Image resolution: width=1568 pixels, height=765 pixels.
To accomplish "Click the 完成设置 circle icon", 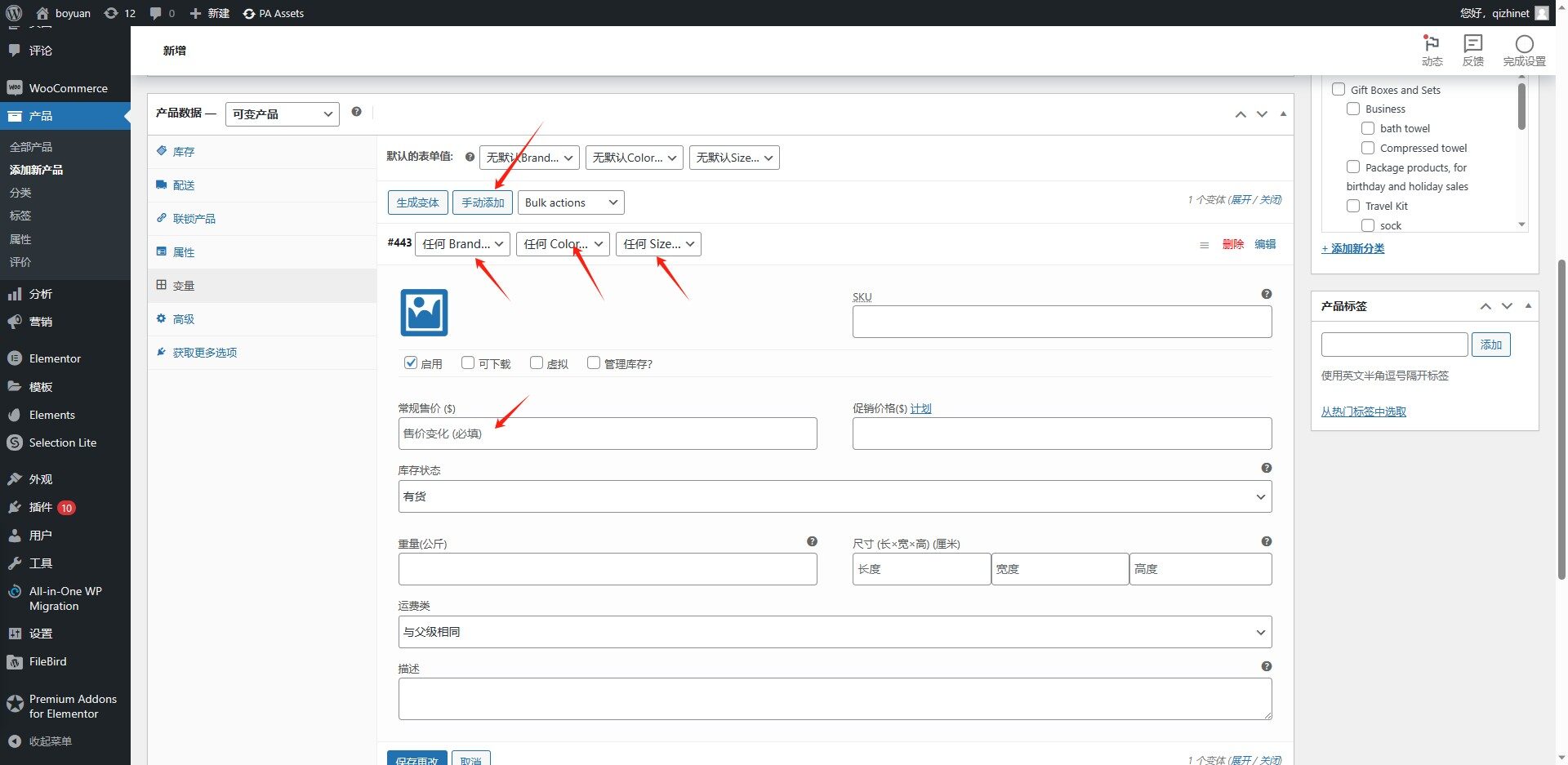I will [x=1524, y=44].
